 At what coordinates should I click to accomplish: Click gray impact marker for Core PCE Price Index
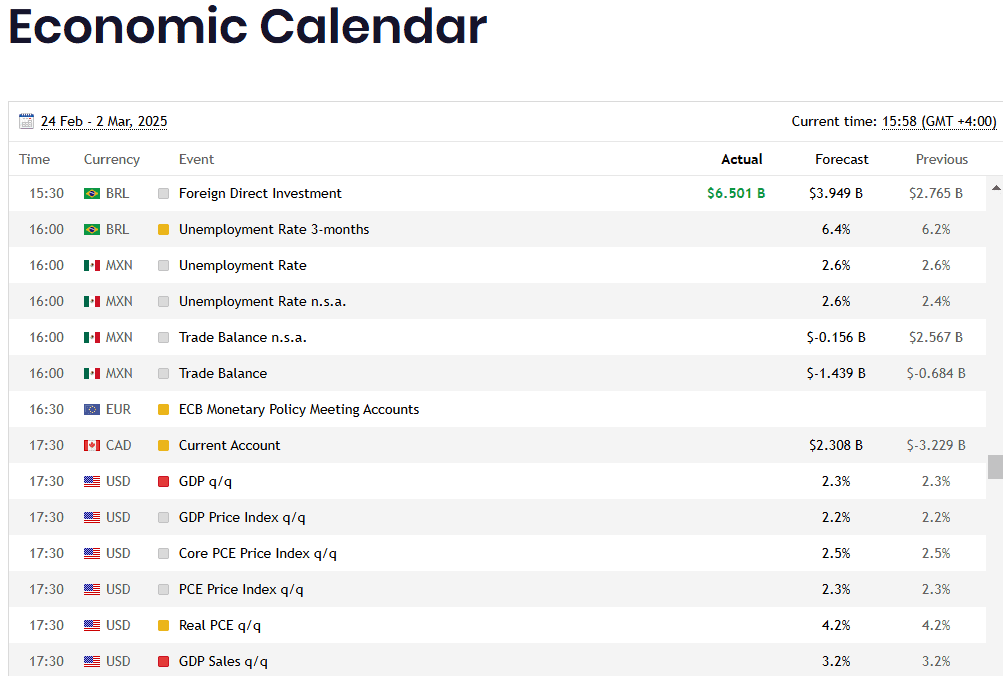164,554
